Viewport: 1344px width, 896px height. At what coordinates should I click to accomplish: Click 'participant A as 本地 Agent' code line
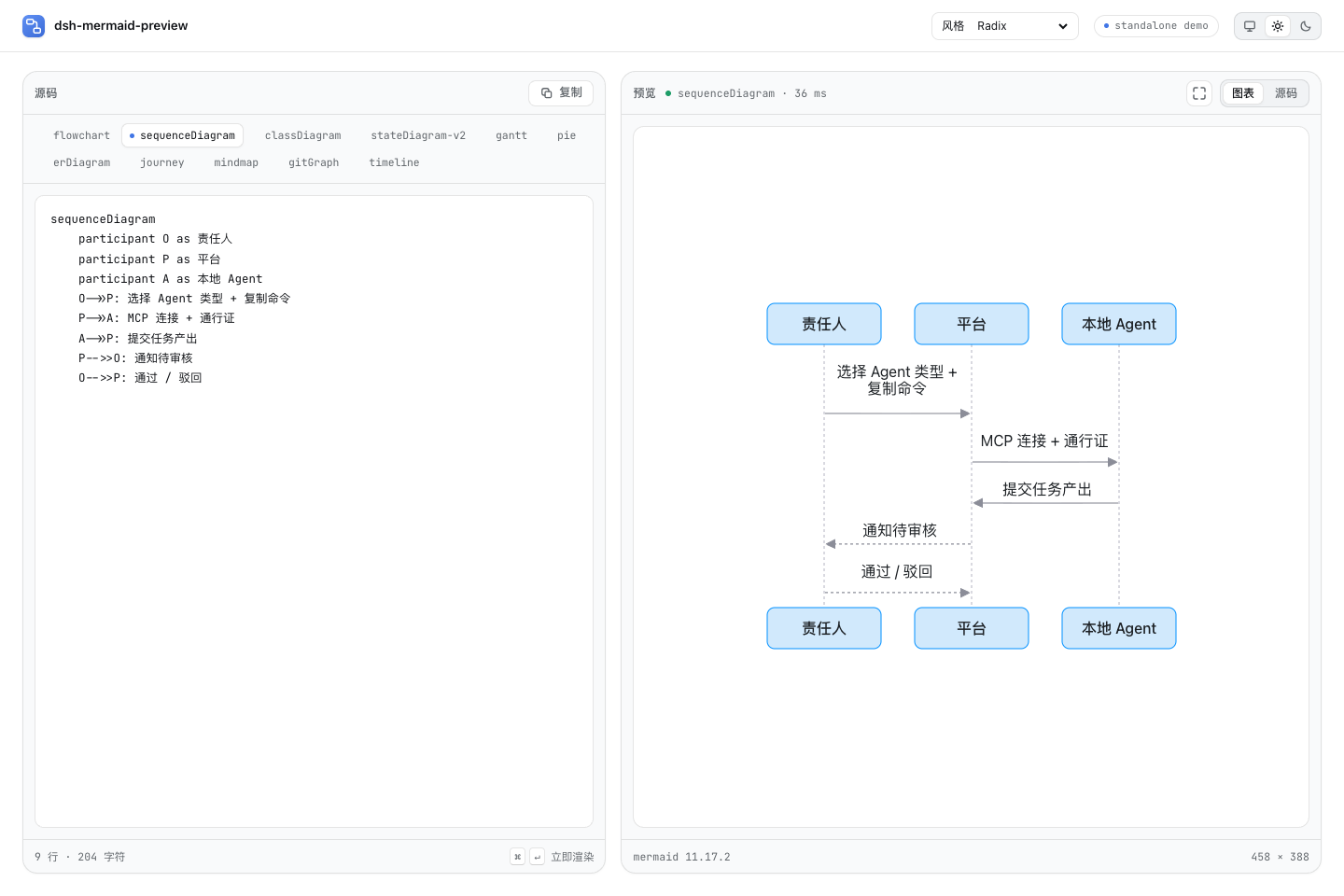coord(170,279)
